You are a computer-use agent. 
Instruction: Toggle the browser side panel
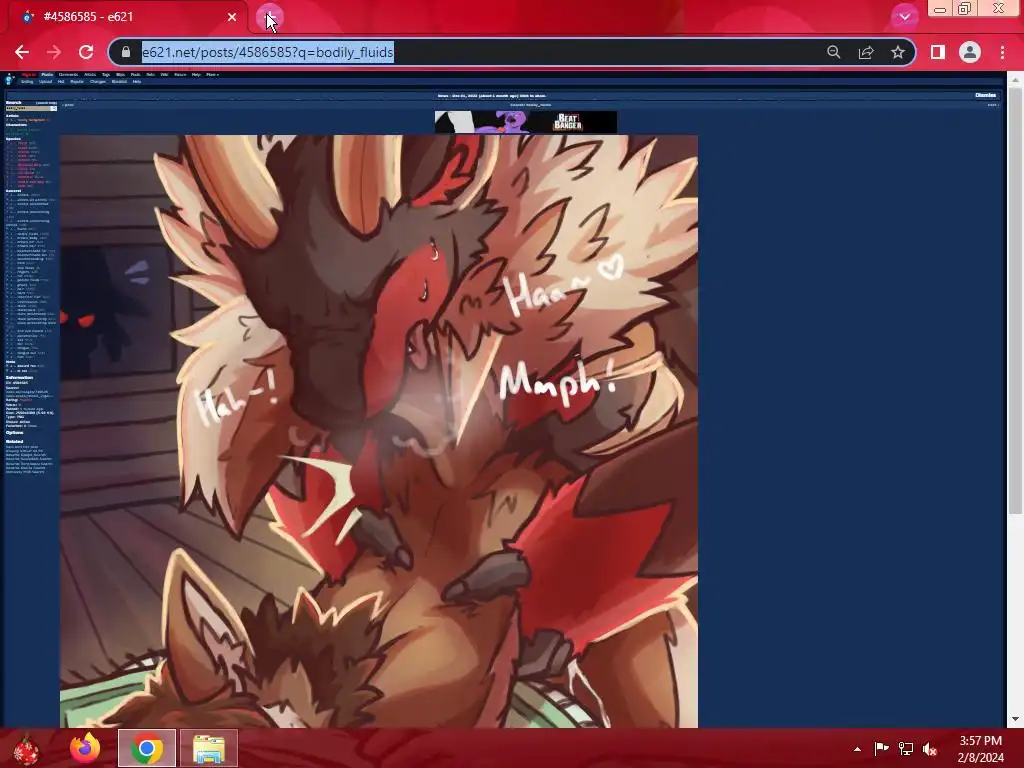pyautogui.click(x=938, y=52)
